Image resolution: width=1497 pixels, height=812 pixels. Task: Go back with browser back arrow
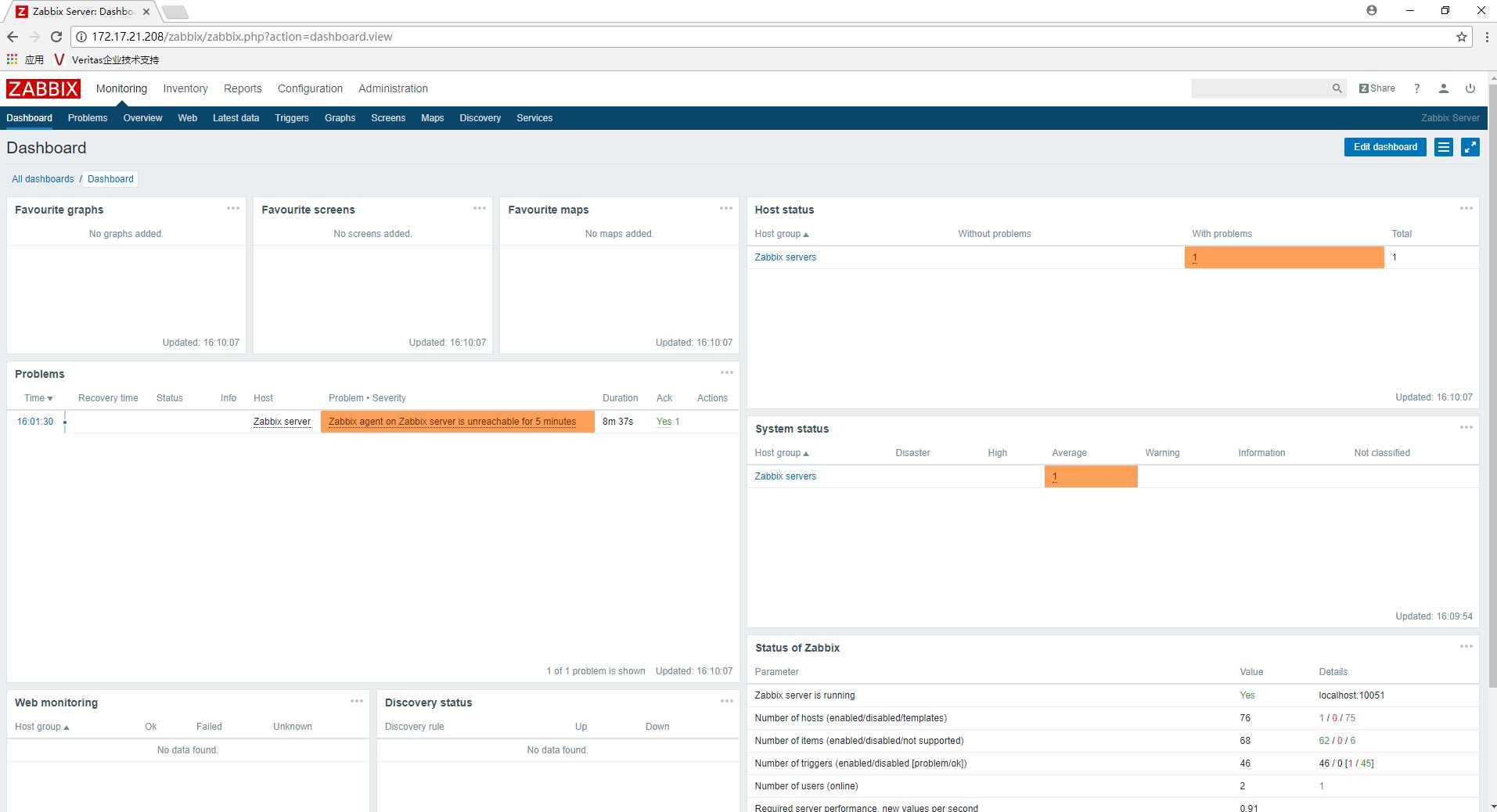tap(13, 37)
